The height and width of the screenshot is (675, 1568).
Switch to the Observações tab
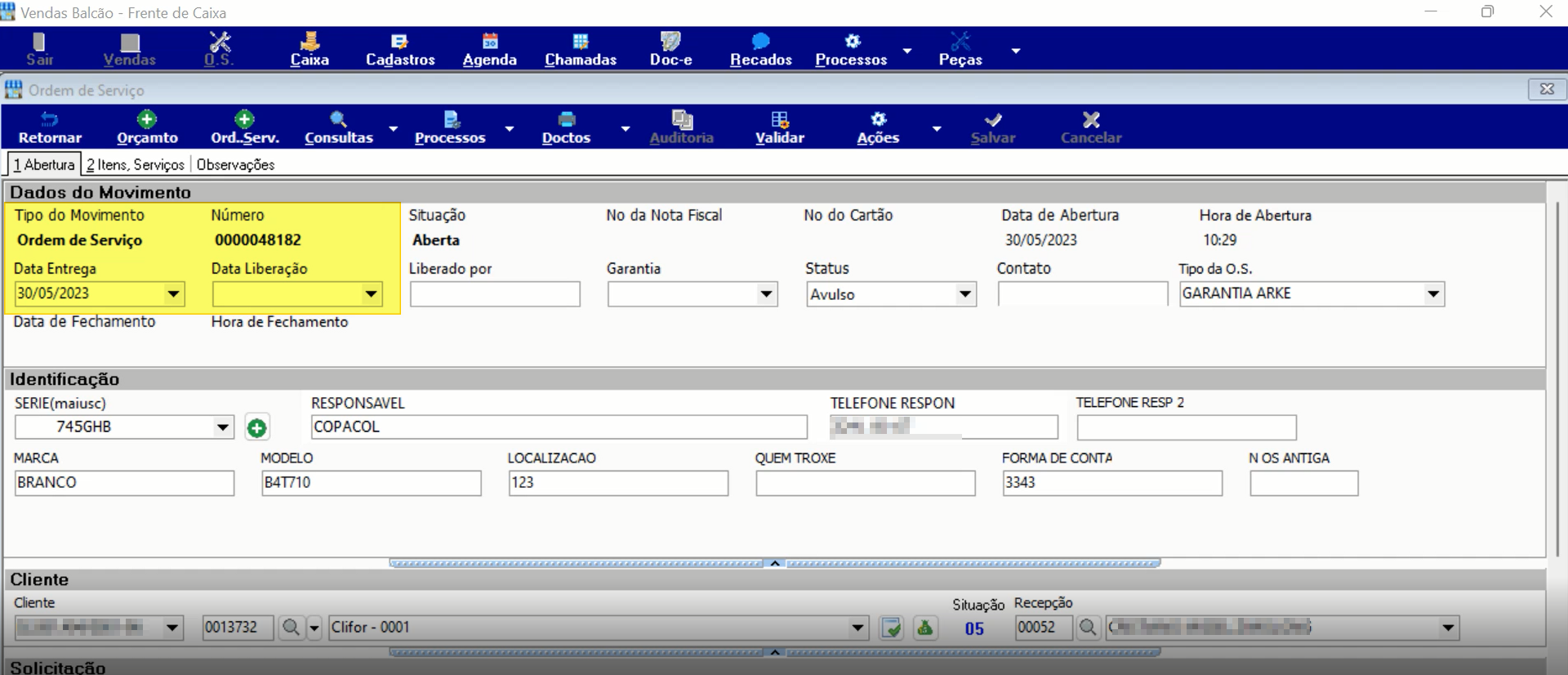click(x=235, y=164)
